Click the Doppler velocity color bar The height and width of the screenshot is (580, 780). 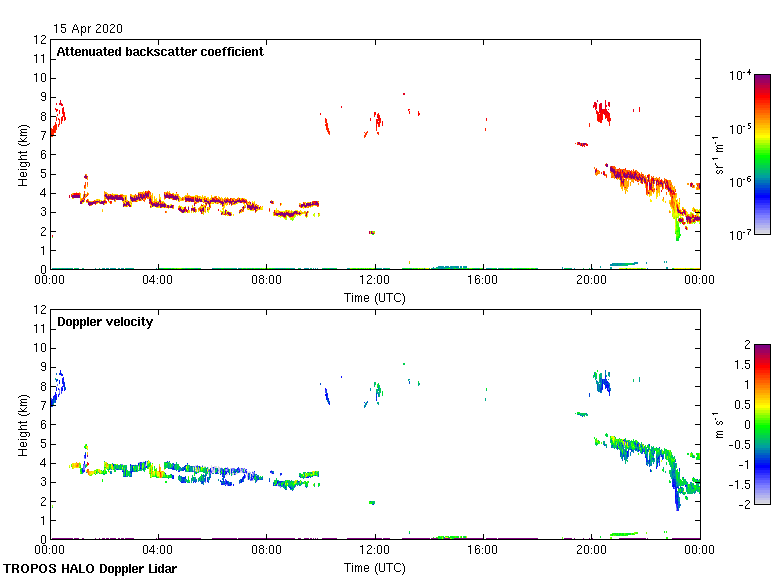pos(761,424)
